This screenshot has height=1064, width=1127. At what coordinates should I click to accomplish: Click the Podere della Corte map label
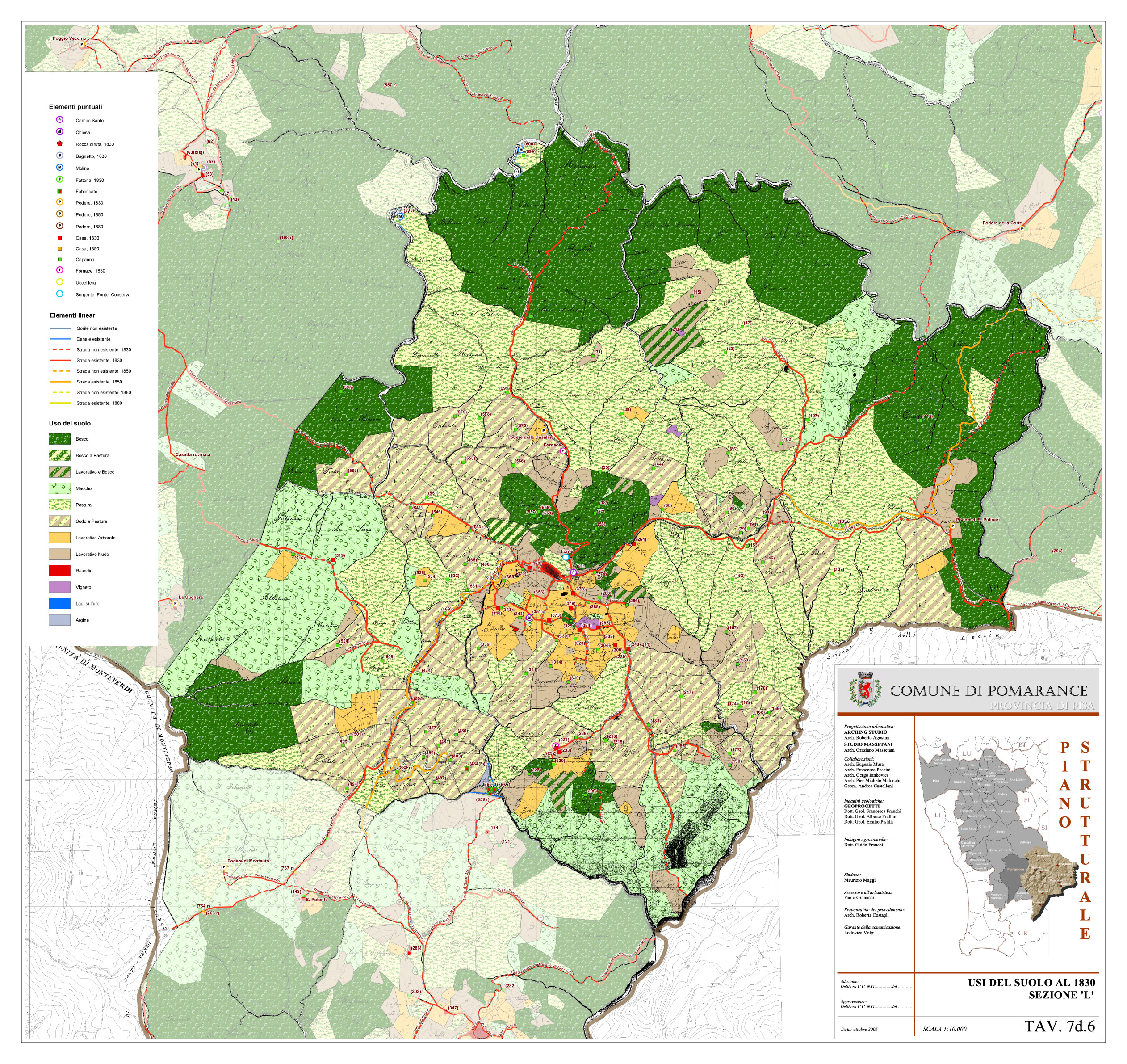(x=1002, y=223)
